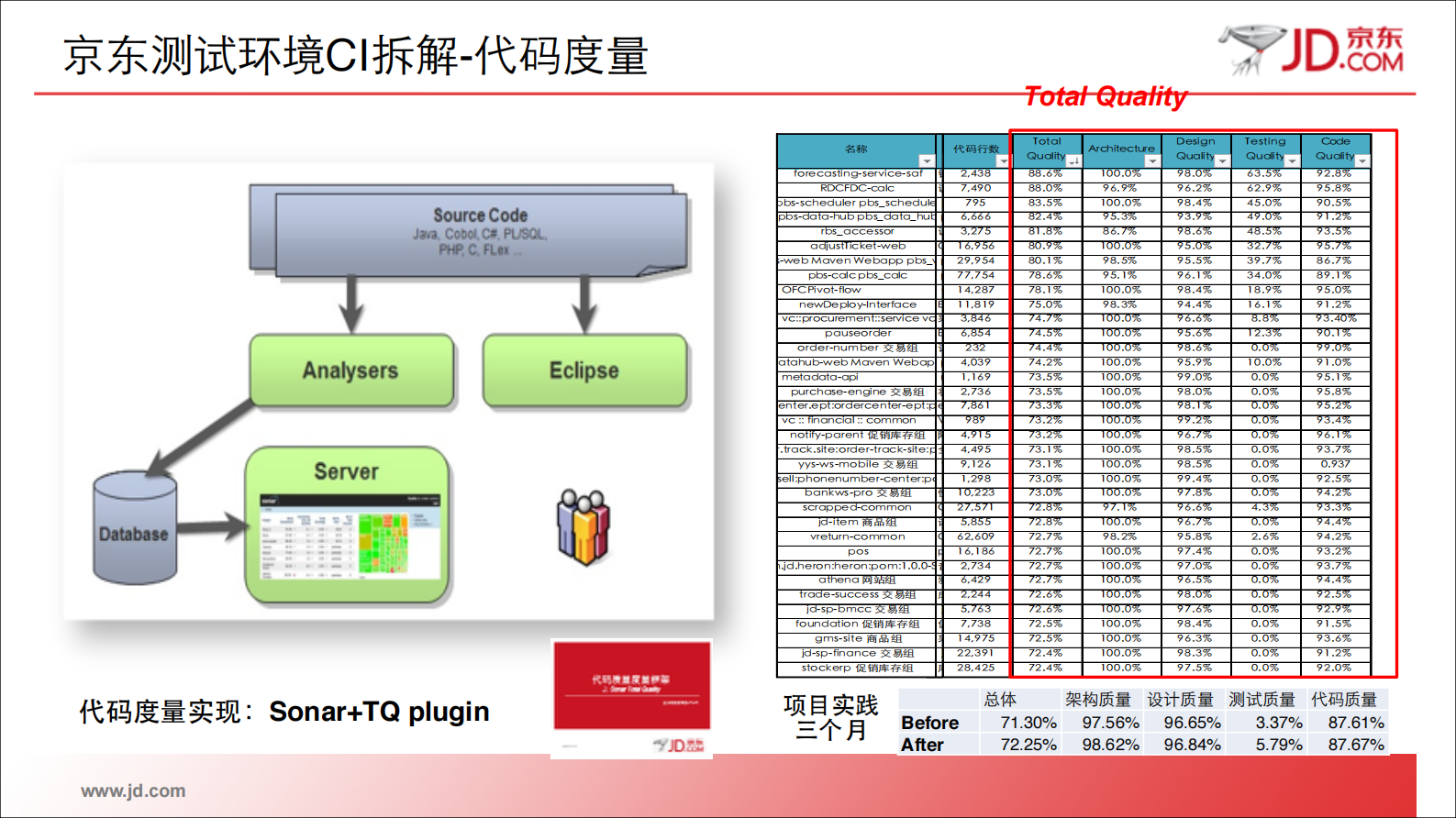The height and width of the screenshot is (818, 1456).
Task: Click the Before testing value '3.37%'
Action: pyautogui.click(x=1279, y=723)
